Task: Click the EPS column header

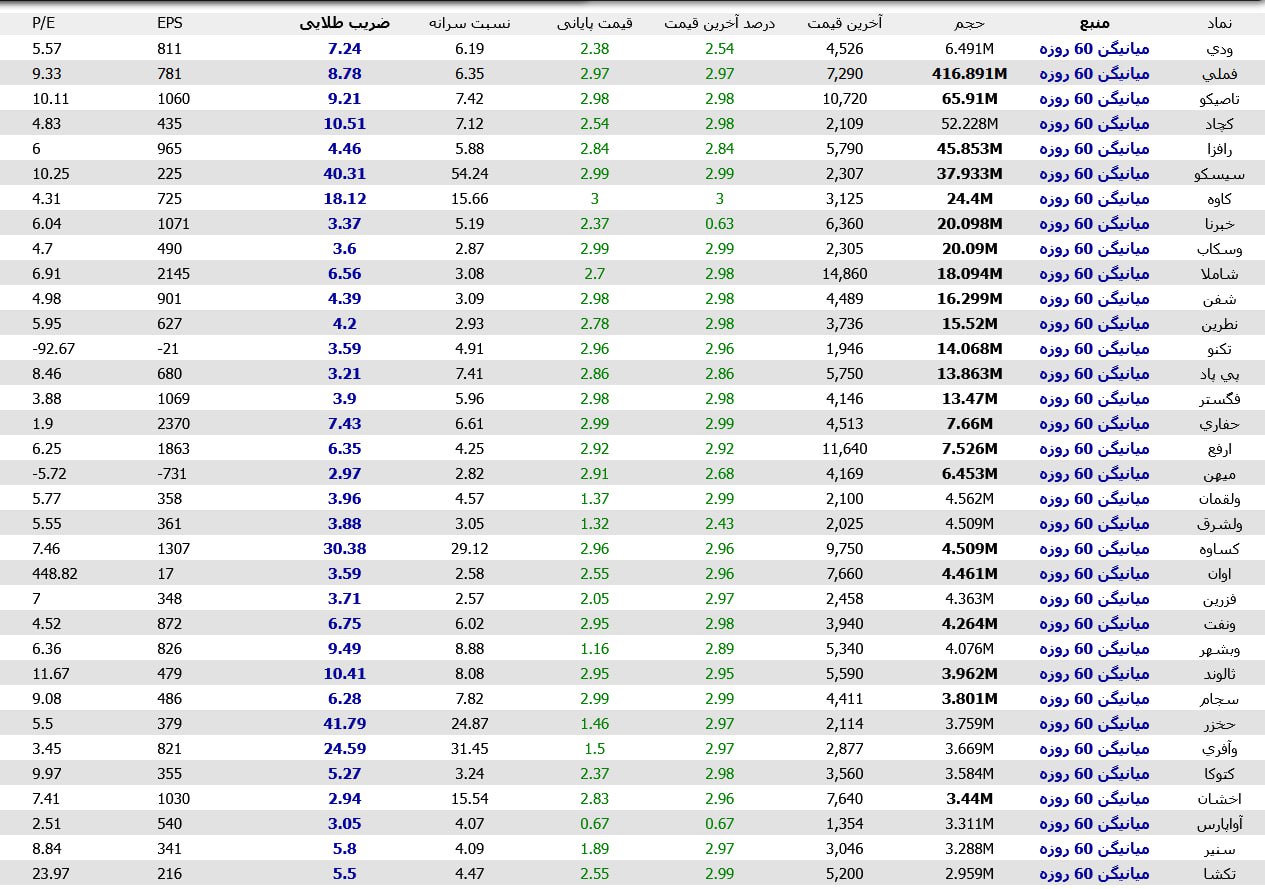Action: [x=170, y=22]
